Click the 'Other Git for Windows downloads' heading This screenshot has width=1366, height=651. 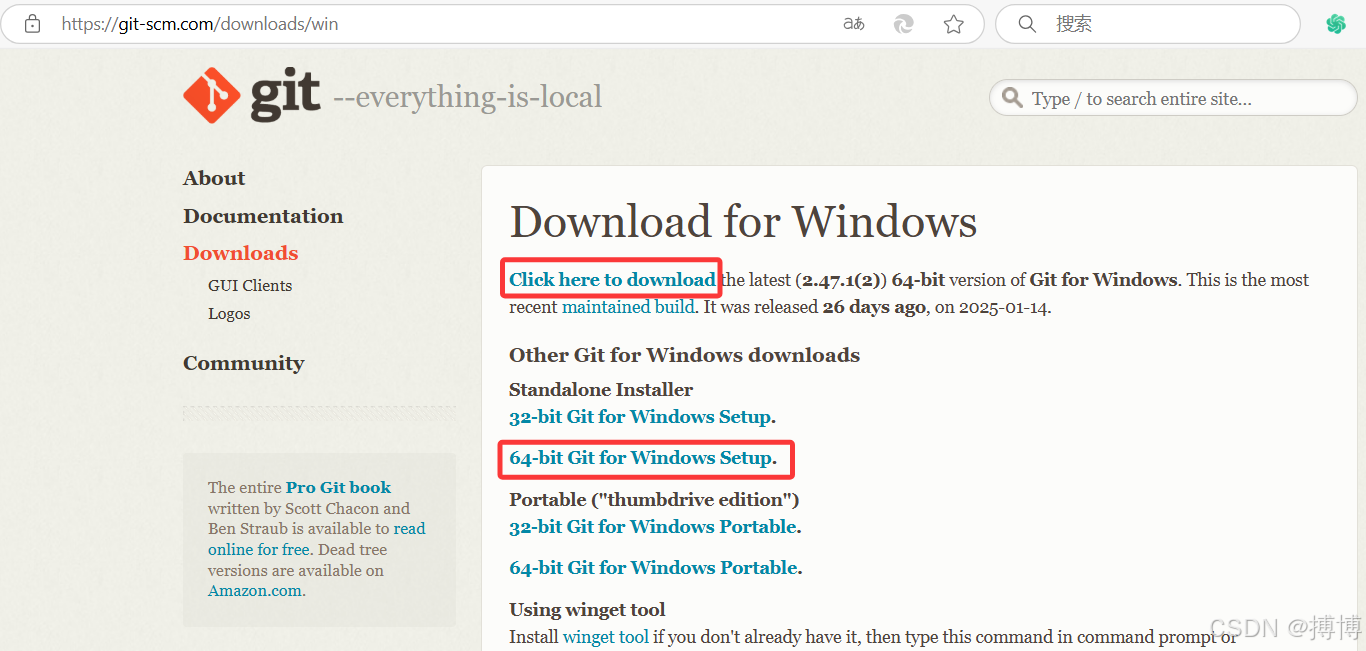click(x=684, y=355)
